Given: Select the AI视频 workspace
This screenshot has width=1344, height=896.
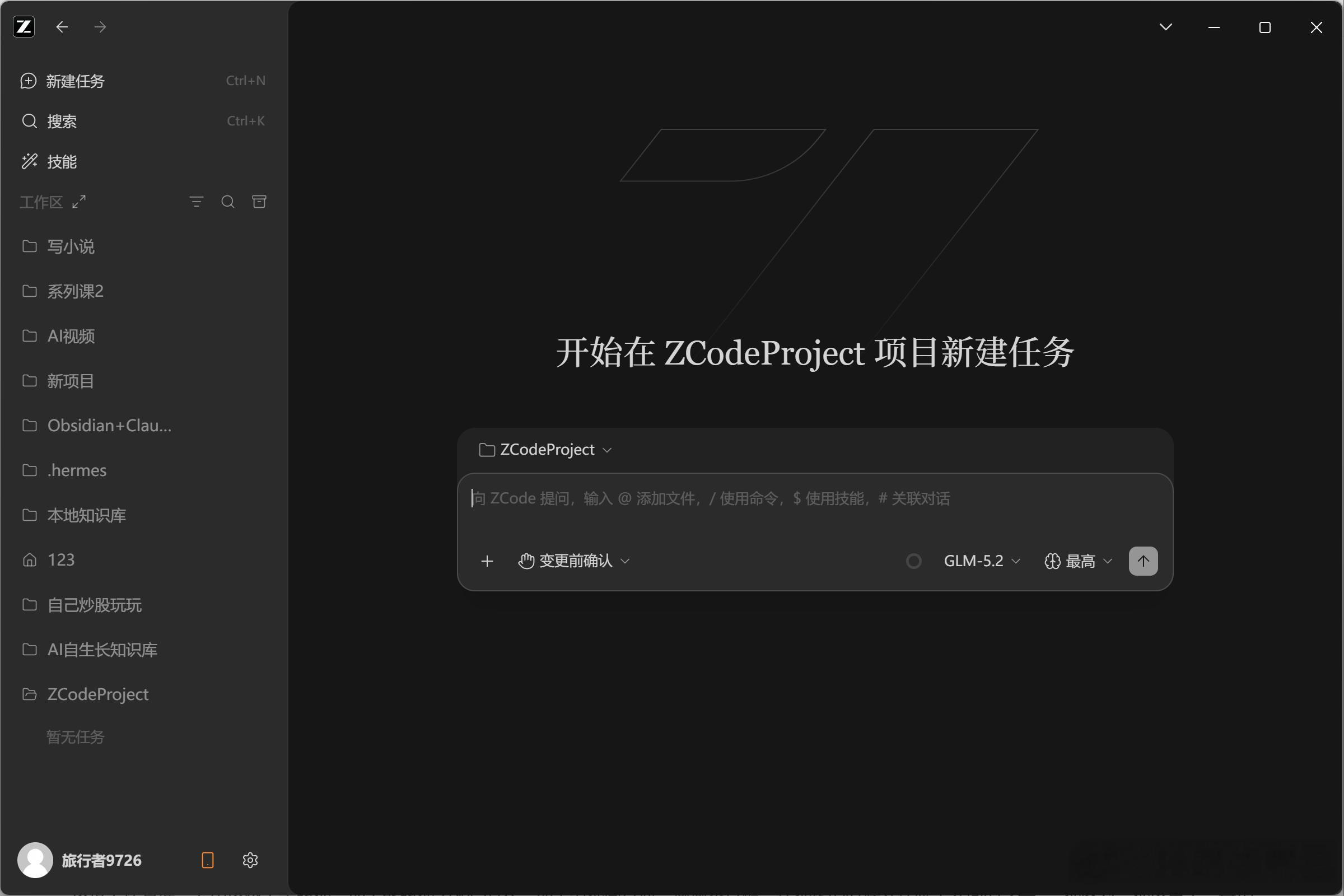Looking at the screenshot, I should coord(143,336).
